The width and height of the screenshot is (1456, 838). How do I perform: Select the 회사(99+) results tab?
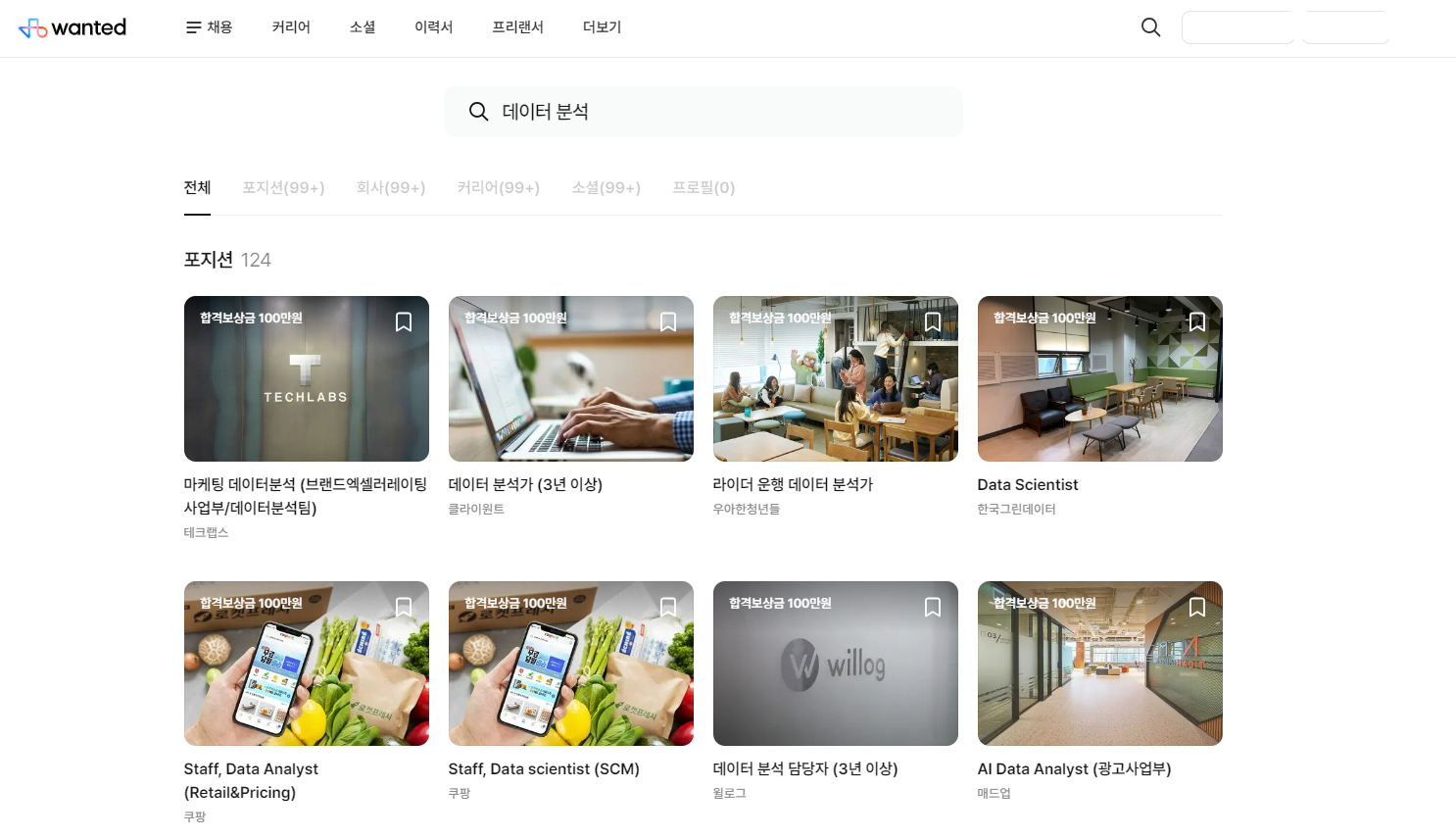390,188
